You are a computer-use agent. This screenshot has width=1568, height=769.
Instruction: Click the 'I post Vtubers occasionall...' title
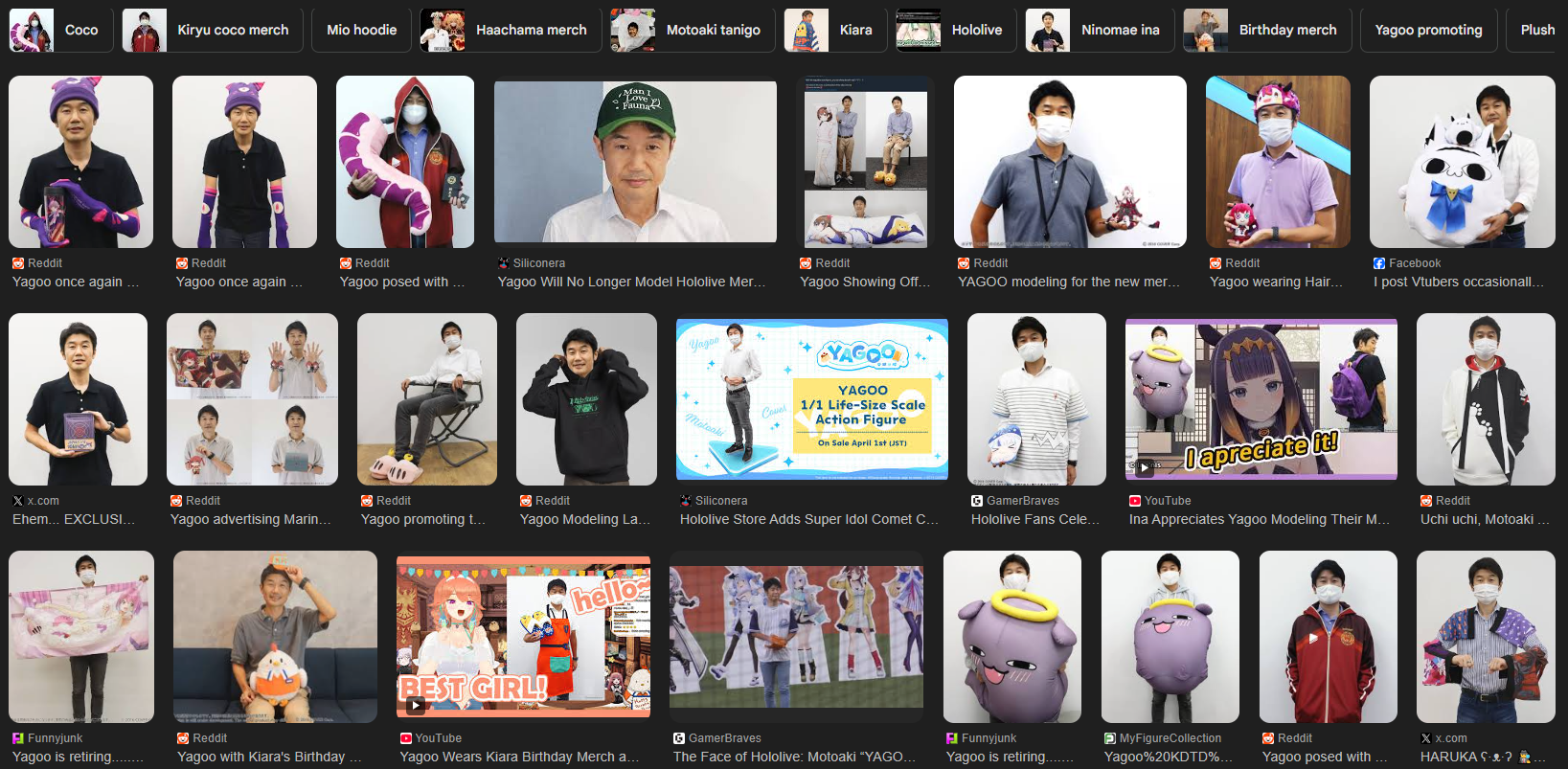[x=1459, y=282]
